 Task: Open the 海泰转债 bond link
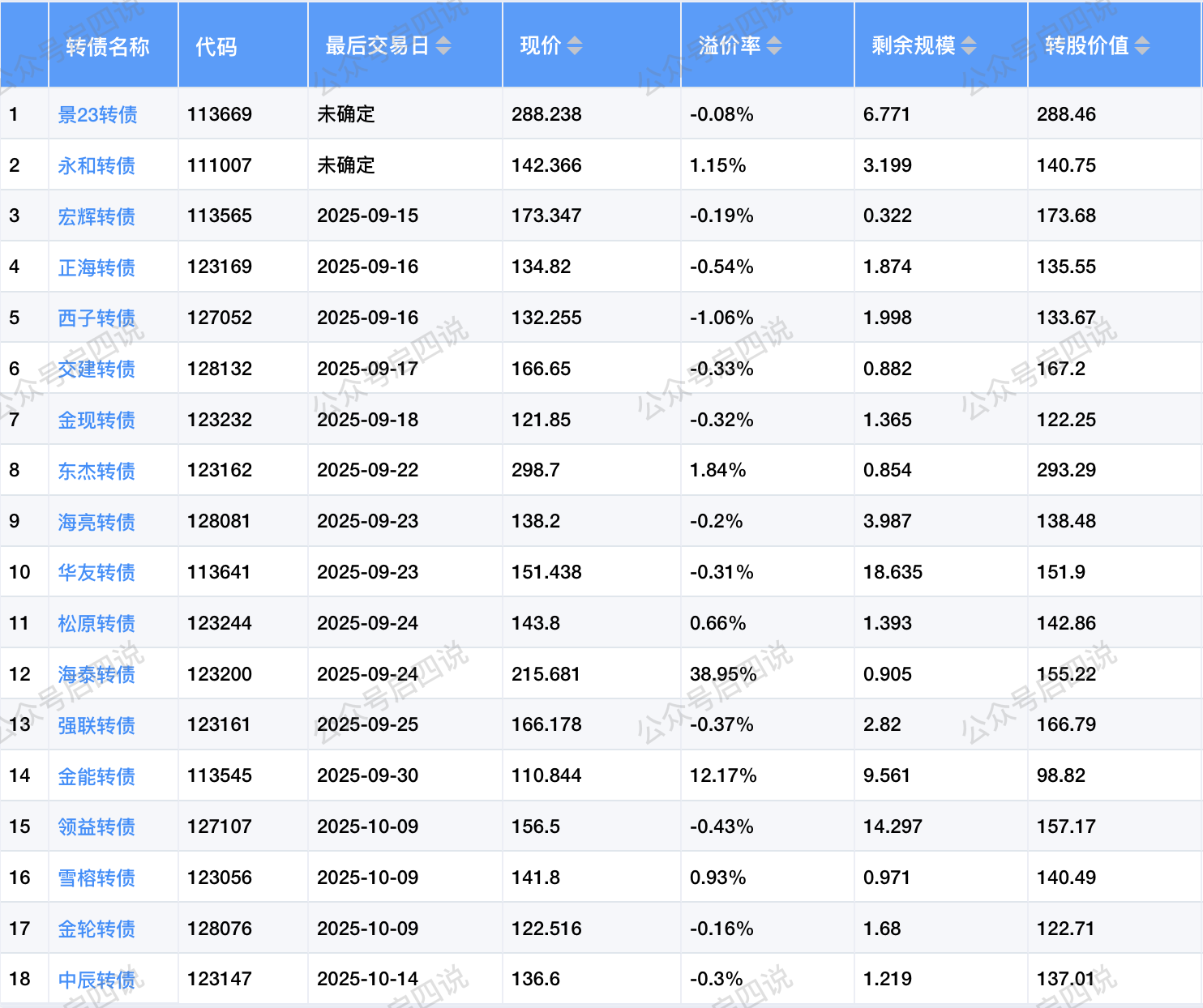(x=96, y=674)
